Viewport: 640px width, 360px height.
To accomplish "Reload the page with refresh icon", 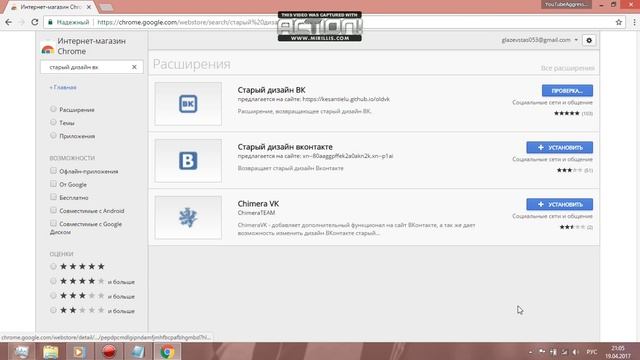I will [x=35, y=22].
